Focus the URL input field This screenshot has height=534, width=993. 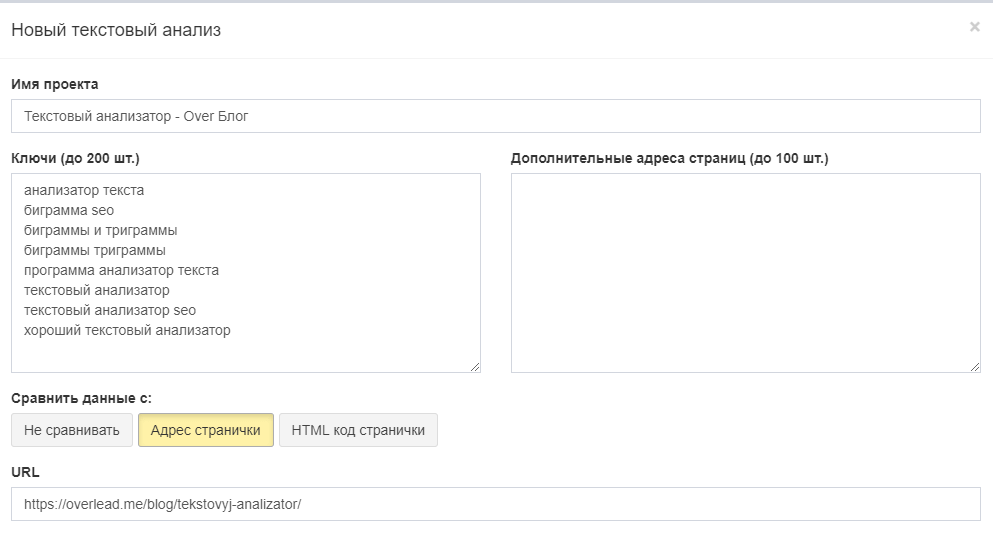point(495,504)
